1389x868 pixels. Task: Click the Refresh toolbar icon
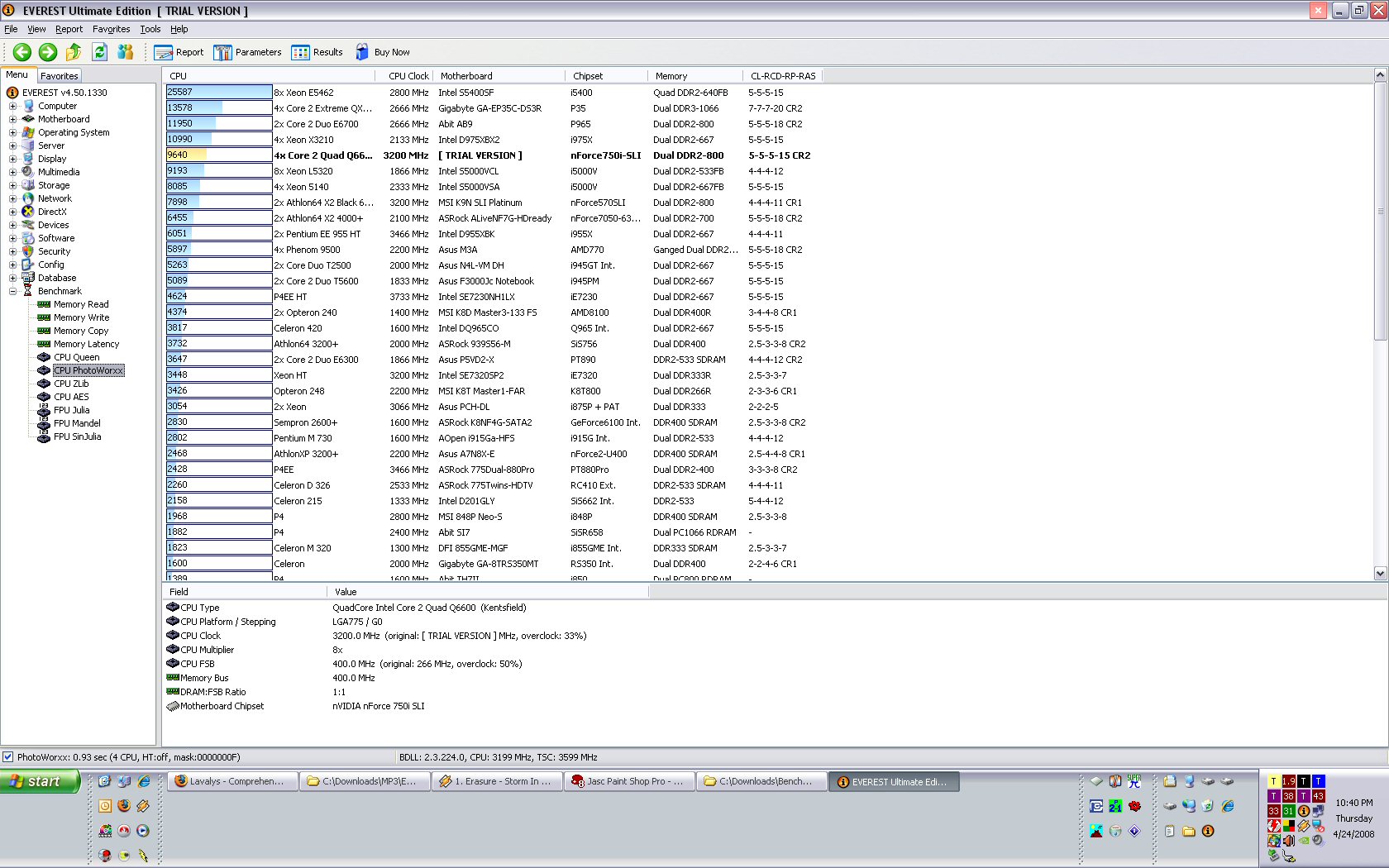[100, 52]
